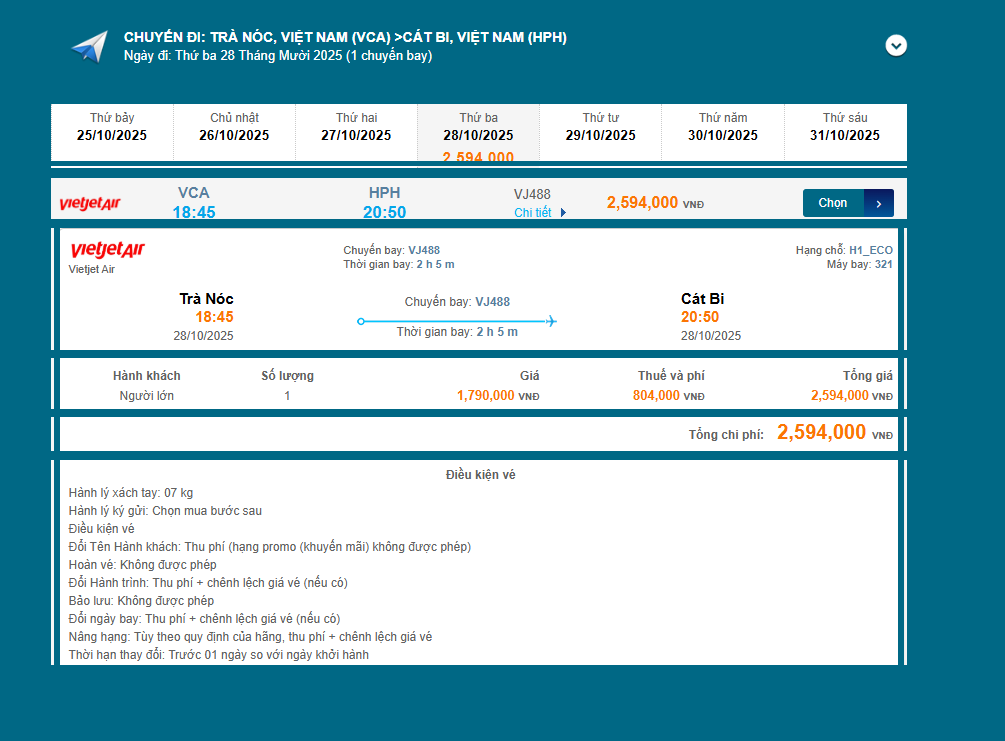Toggle the triangle arrow beside Chi tiết
The height and width of the screenshot is (741, 1005).
[563, 212]
